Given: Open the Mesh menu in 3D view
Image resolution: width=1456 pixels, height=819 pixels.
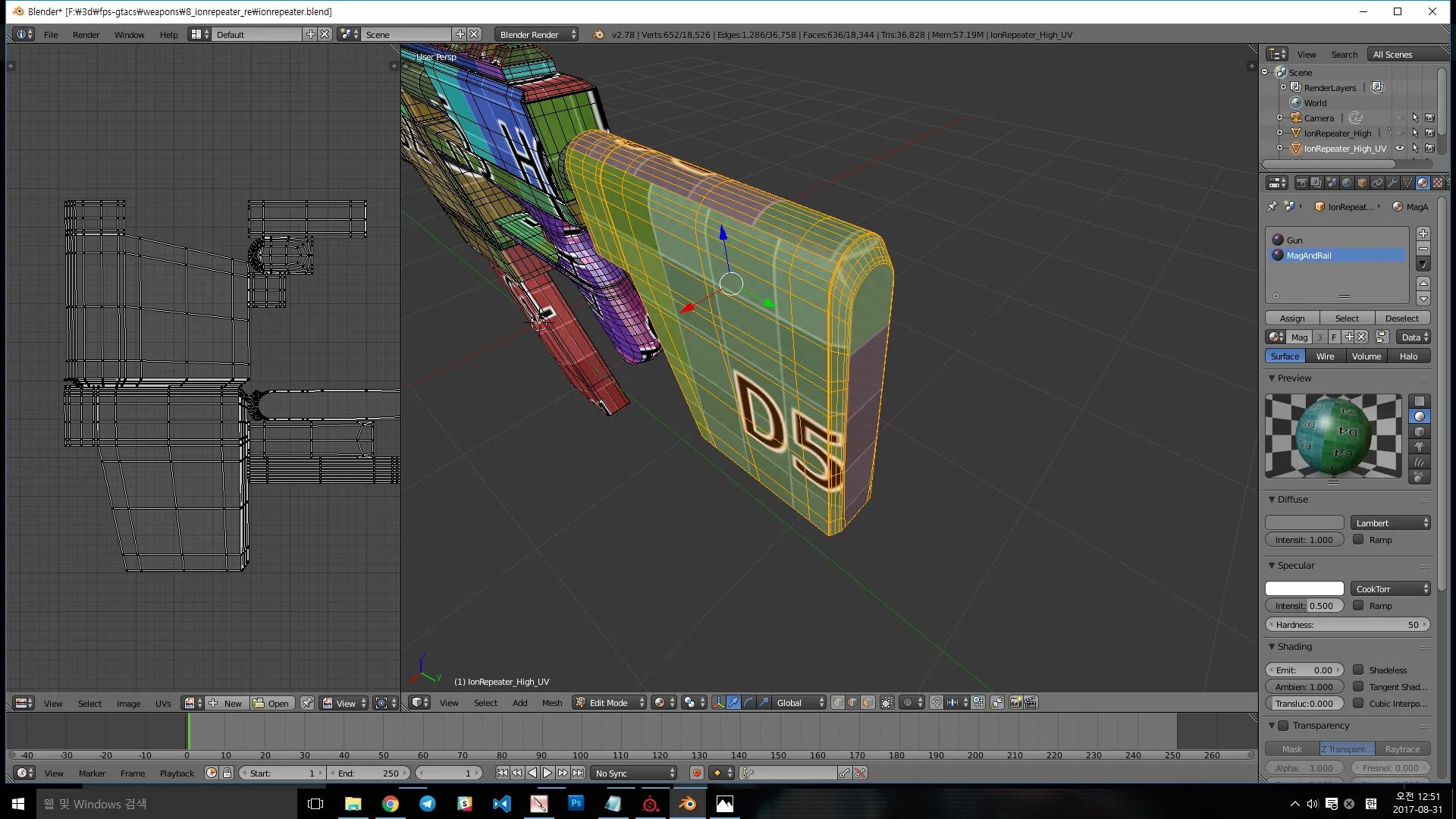Looking at the screenshot, I should [x=551, y=703].
